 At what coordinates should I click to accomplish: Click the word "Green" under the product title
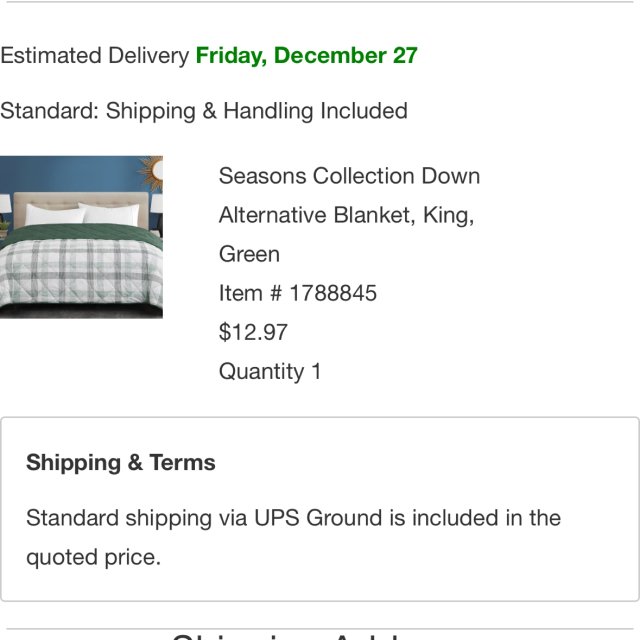[249, 254]
